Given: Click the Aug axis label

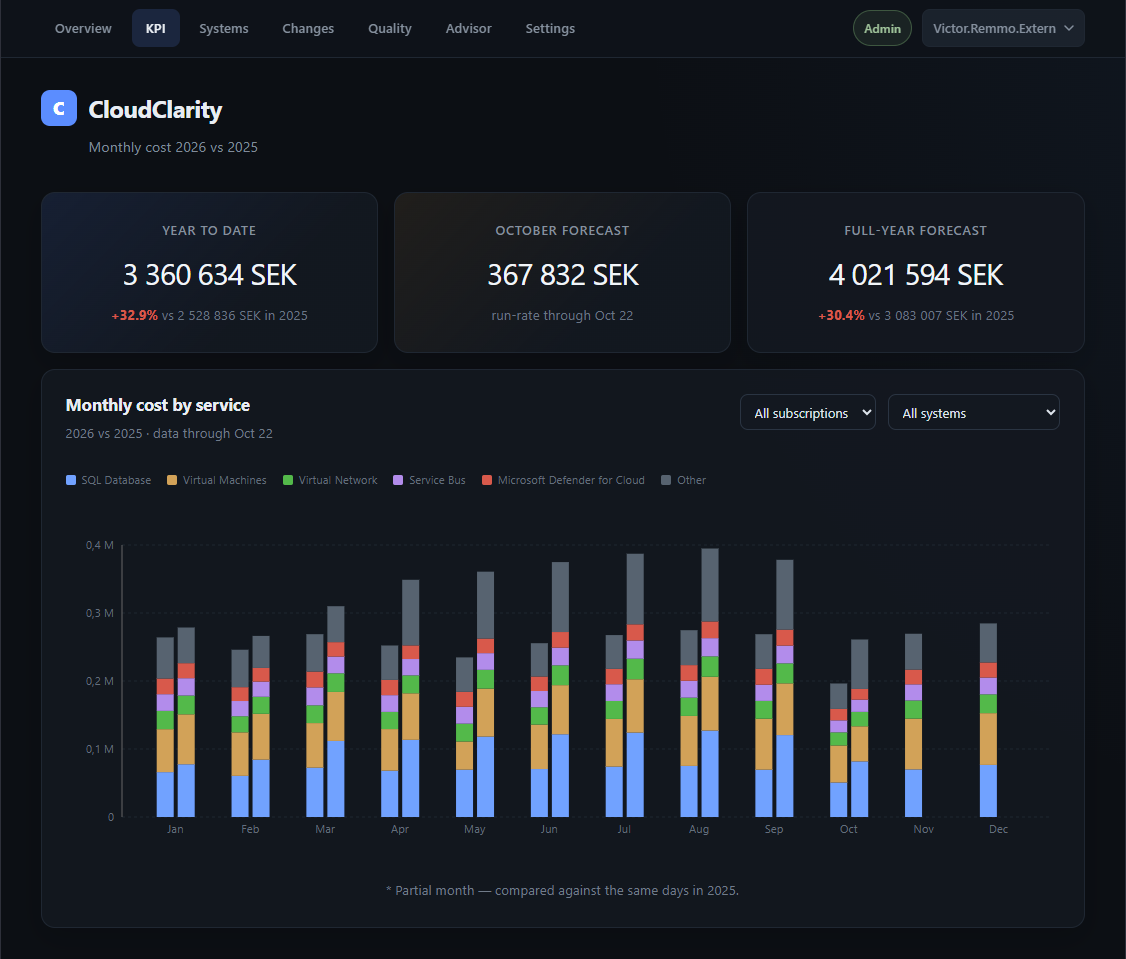Looking at the screenshot, I should [699, 829].
